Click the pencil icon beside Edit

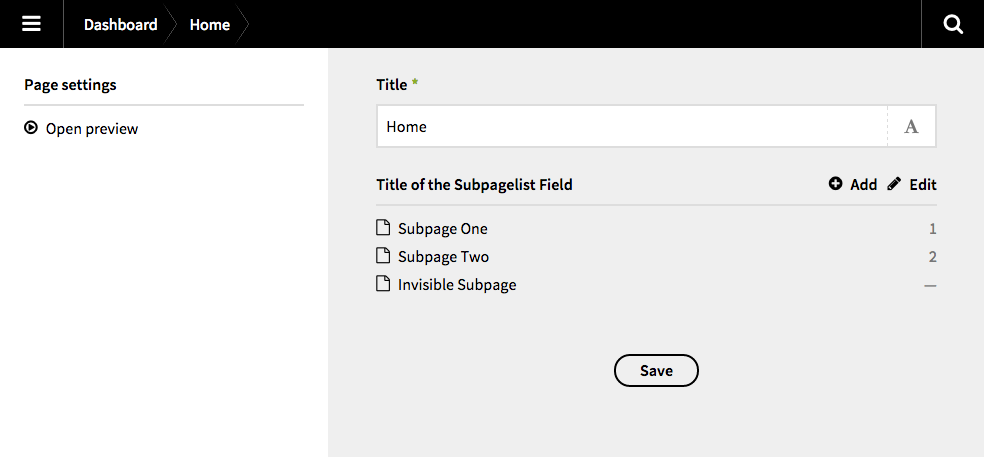tap(894, 184)
